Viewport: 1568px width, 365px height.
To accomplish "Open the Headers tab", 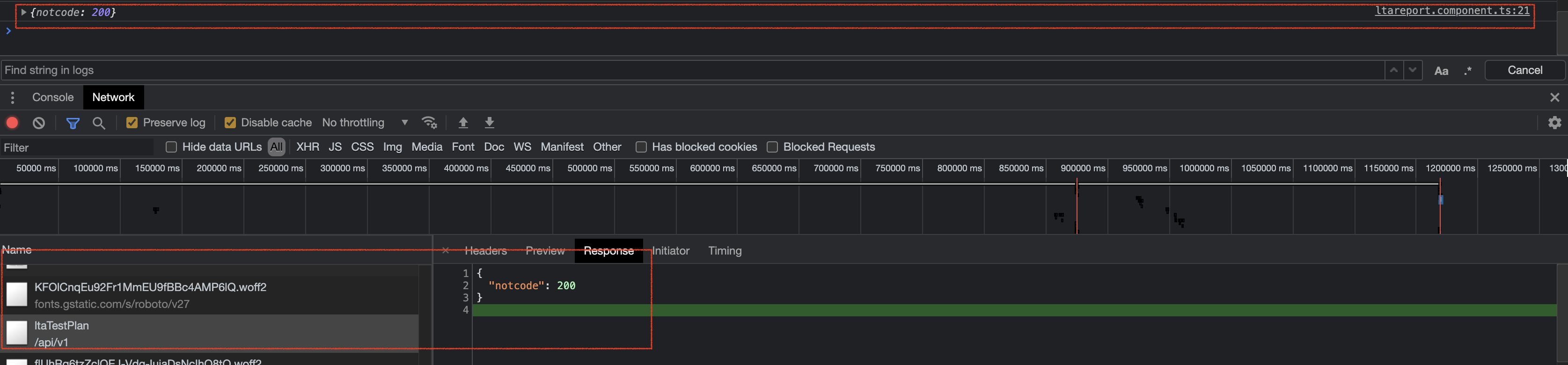I will tap(486, 251).
